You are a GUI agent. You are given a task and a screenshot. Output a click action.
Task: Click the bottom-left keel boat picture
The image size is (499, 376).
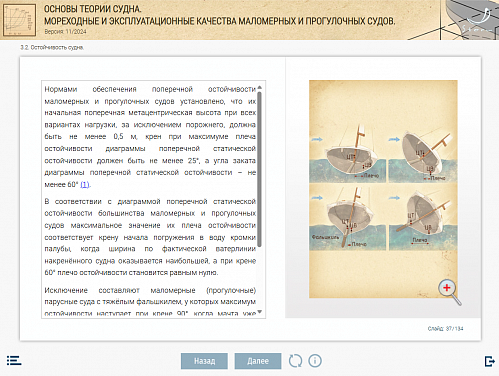(x=347, y=218)
